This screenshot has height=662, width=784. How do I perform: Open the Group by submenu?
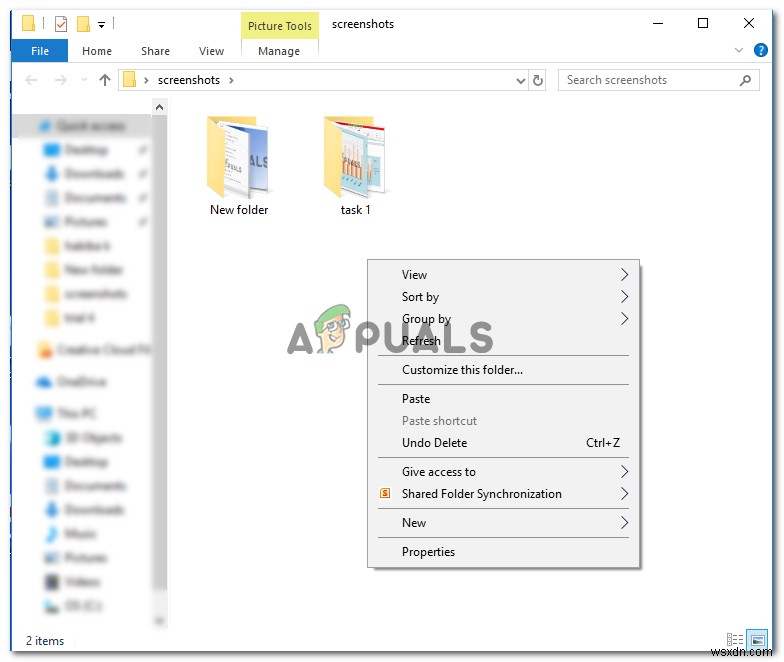[x=503, y=318]
